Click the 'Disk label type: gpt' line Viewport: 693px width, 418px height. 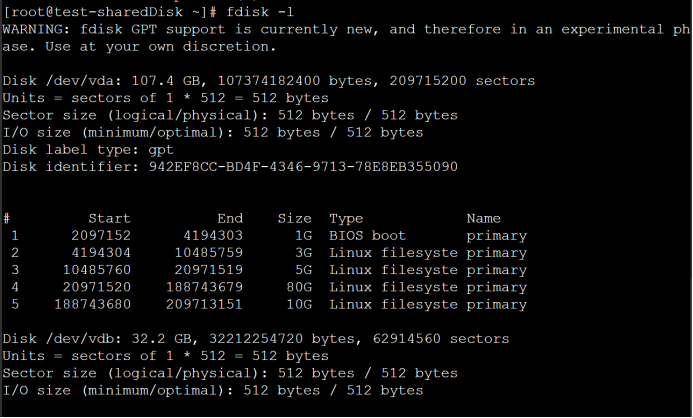[x=88, y=149]
